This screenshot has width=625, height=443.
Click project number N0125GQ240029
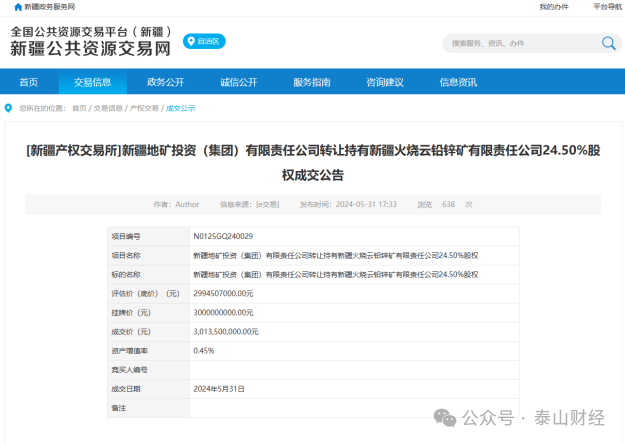pyautogui.click(x=223, y=236)
